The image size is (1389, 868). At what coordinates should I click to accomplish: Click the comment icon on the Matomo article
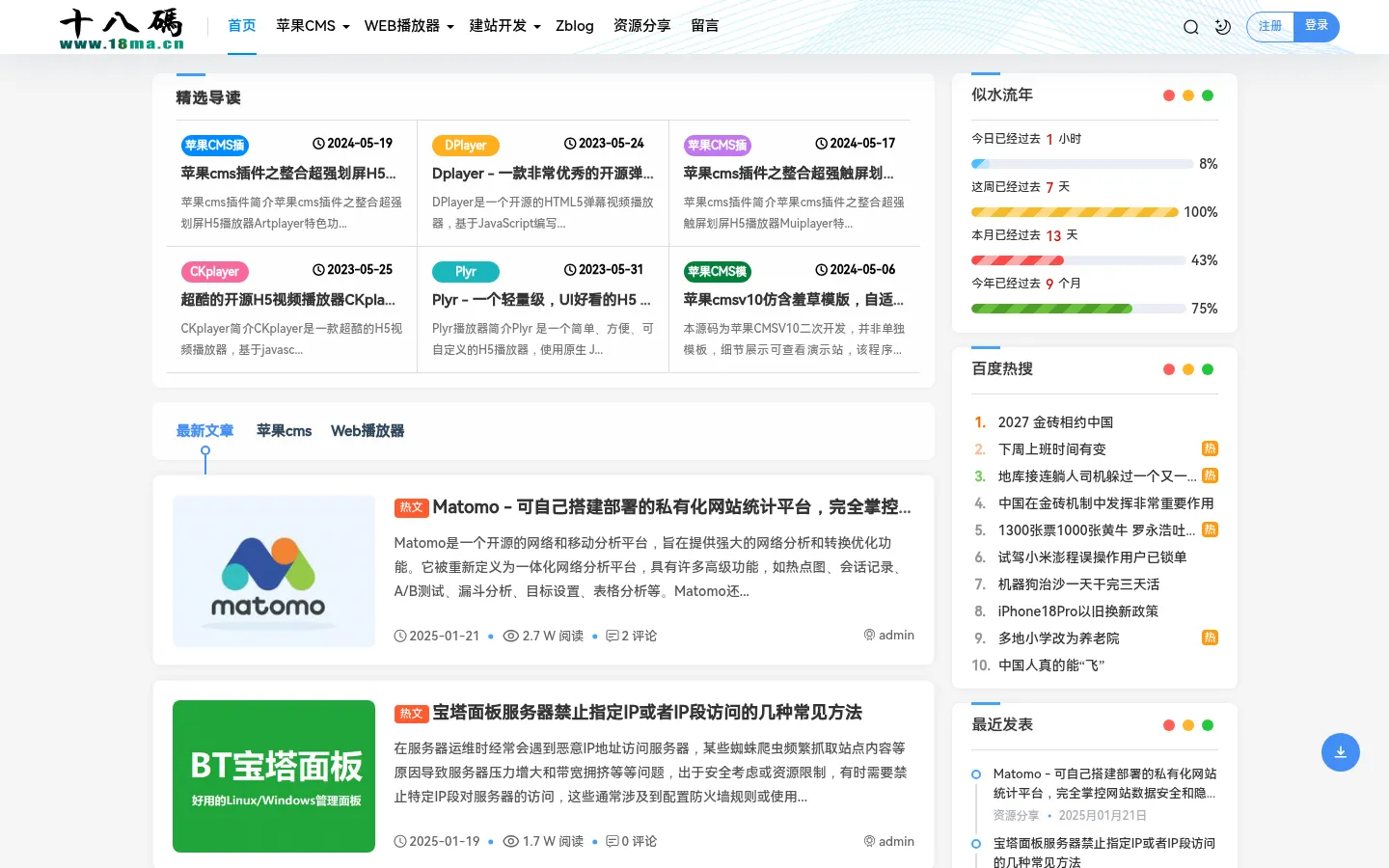tap(612, 636)
